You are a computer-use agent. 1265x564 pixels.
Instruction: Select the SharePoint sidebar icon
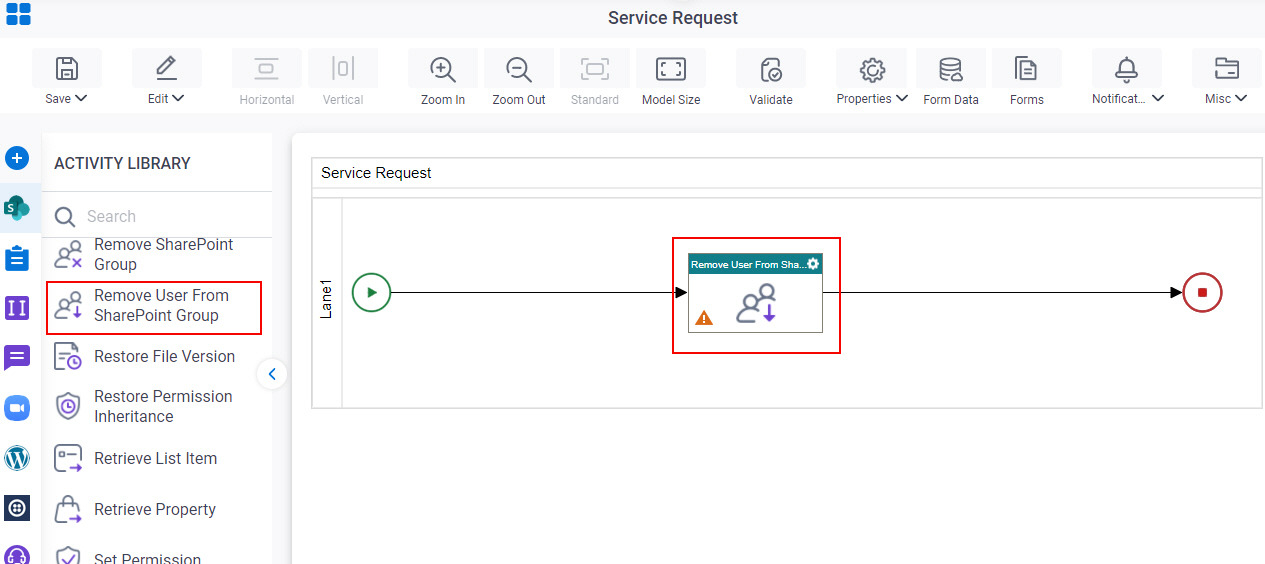pyautogui.click(x=17, y=208)
